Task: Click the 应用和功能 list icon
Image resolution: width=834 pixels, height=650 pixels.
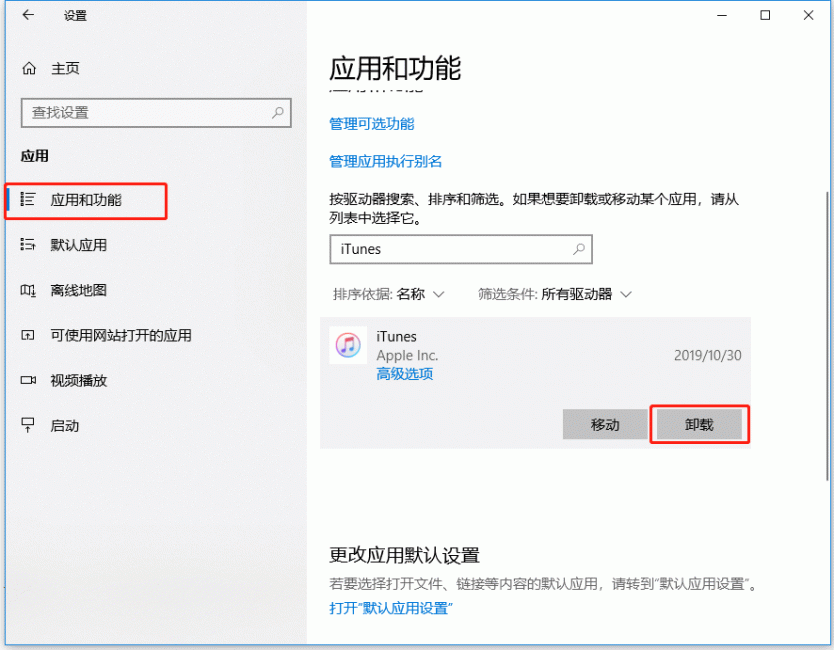Action: coord(28,199)
